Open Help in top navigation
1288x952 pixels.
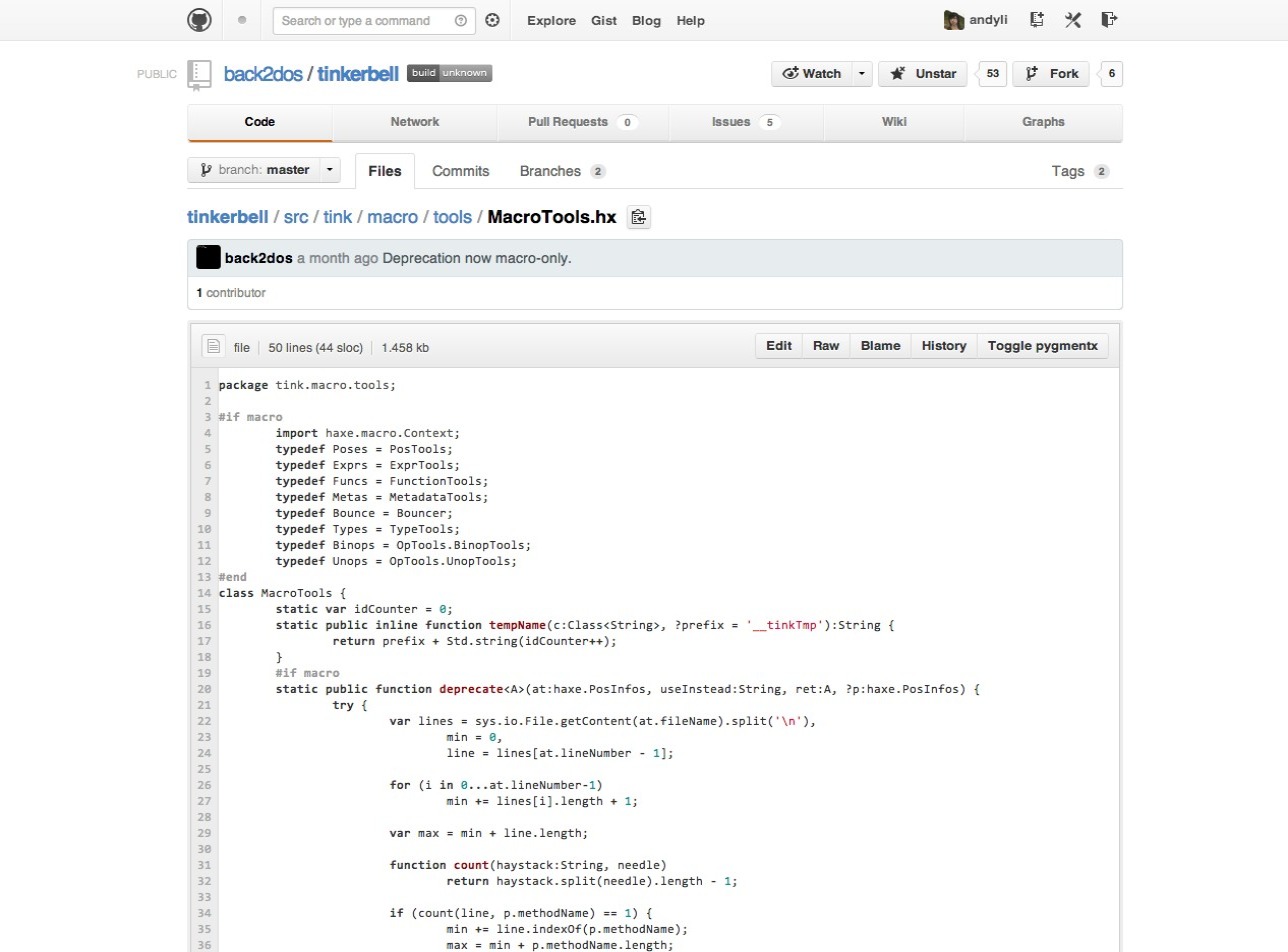point(690,20)
